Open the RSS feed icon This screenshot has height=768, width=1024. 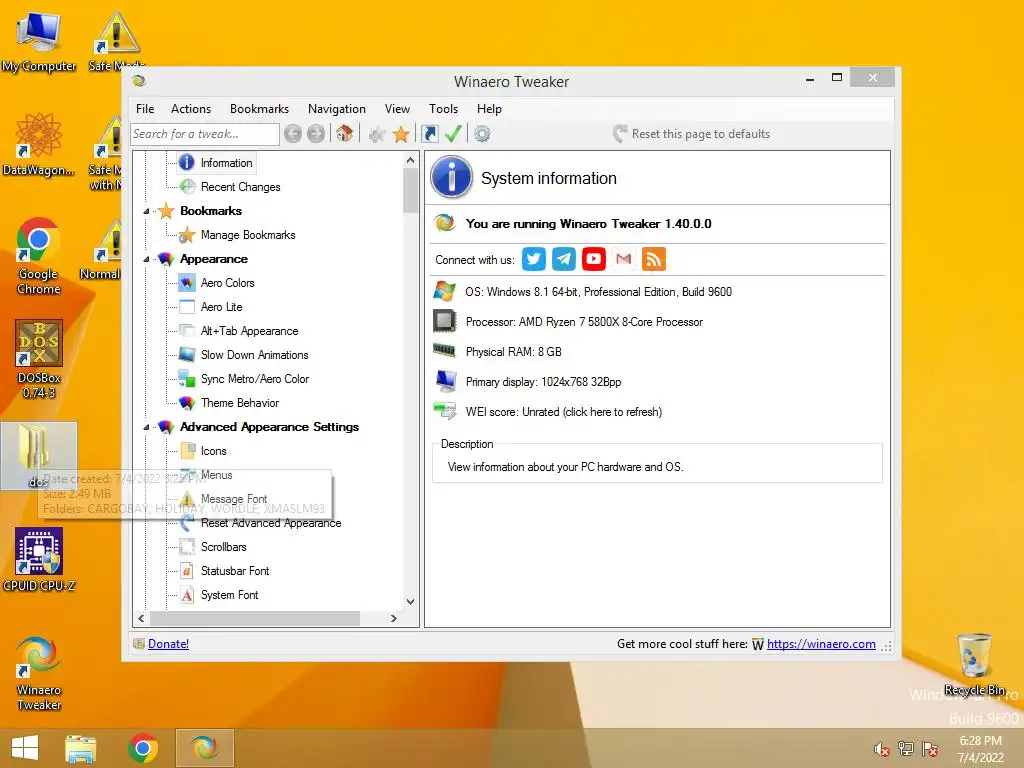click(654, 259)
